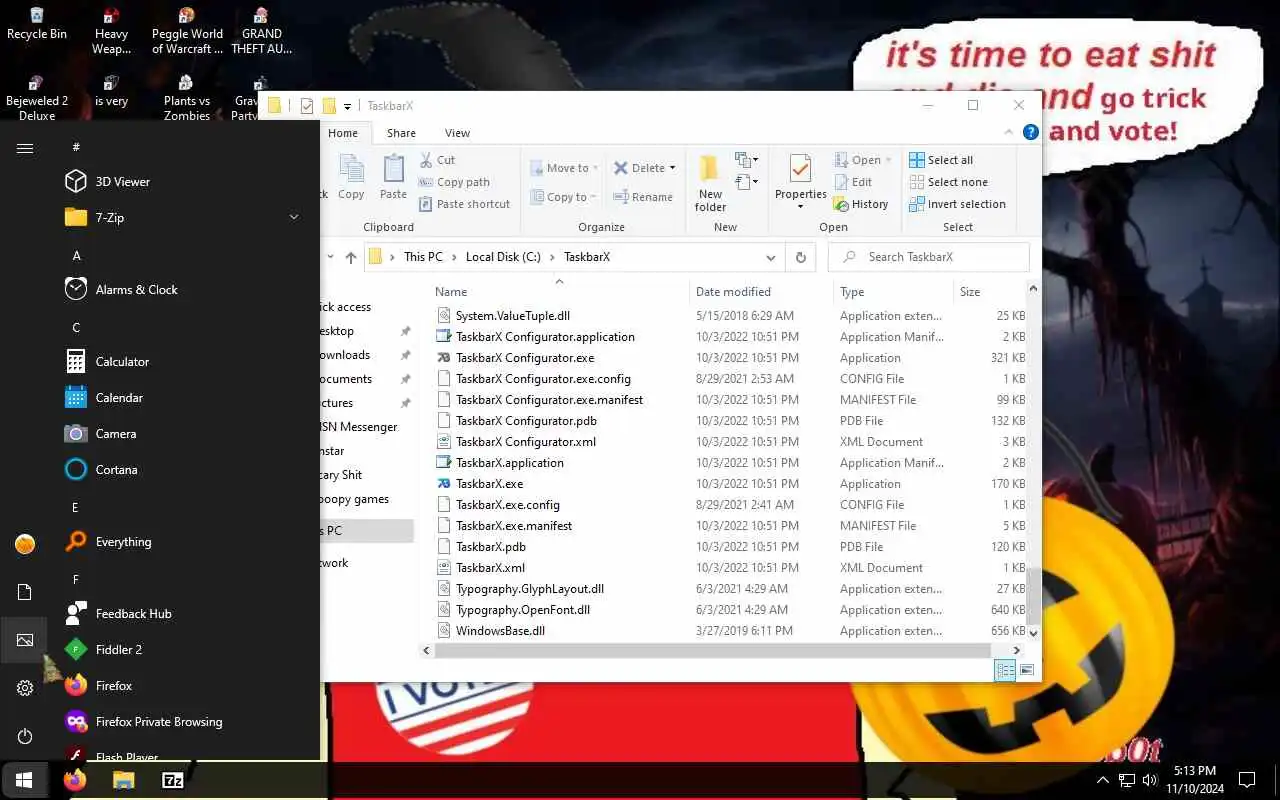Open File Explorer taskbar icon
Viewport: 1280px width, 800px height.
point(123,780)
